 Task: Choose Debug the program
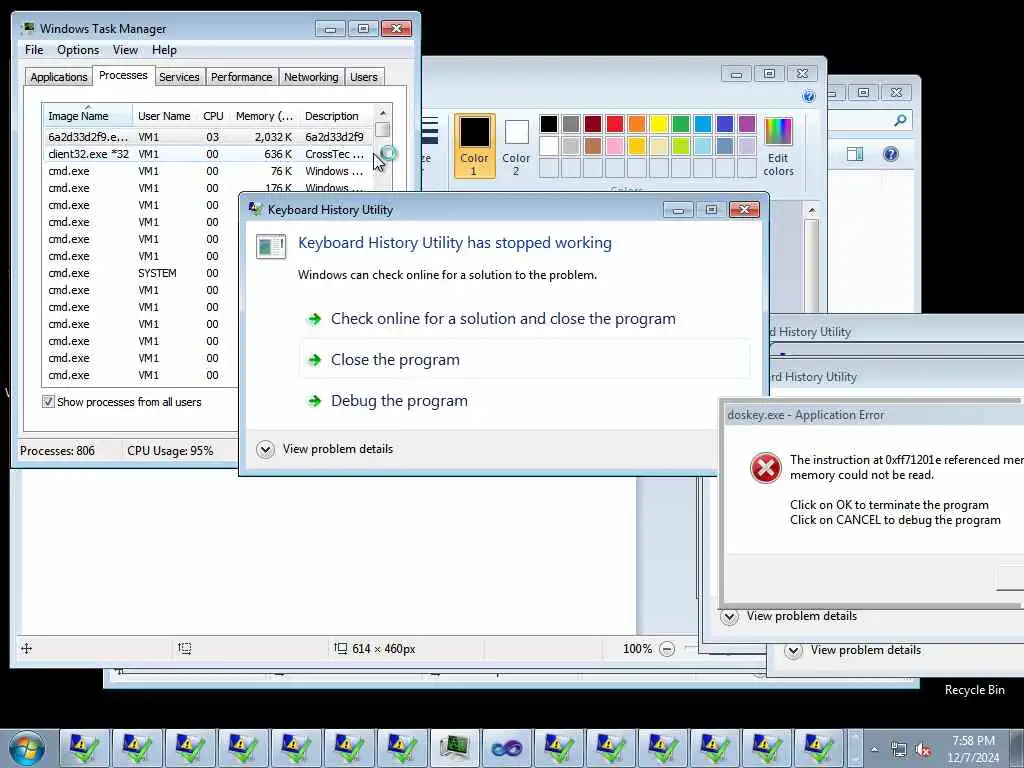tap(524, 401)
